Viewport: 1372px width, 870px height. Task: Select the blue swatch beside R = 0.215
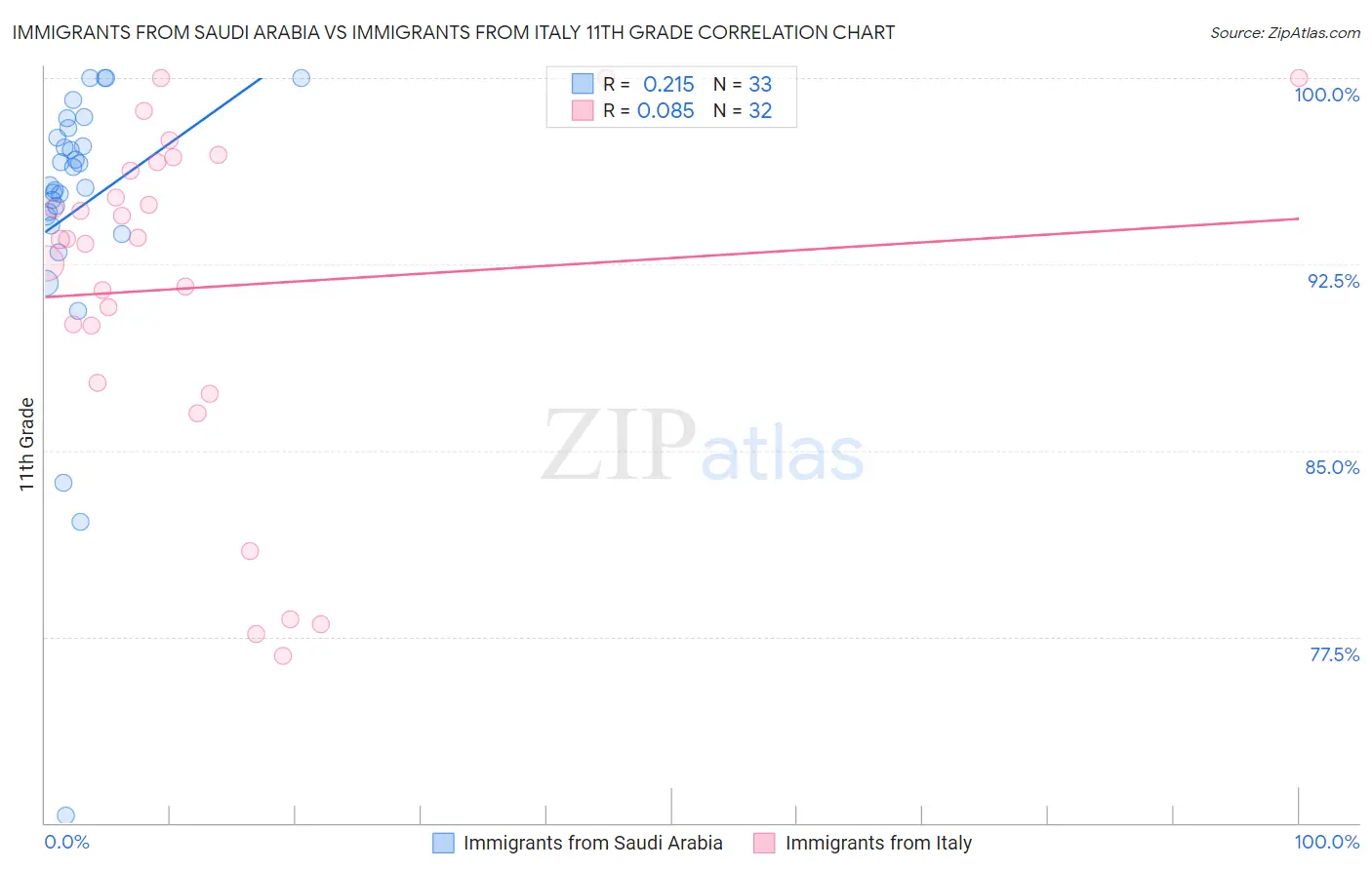click(583, 84)
